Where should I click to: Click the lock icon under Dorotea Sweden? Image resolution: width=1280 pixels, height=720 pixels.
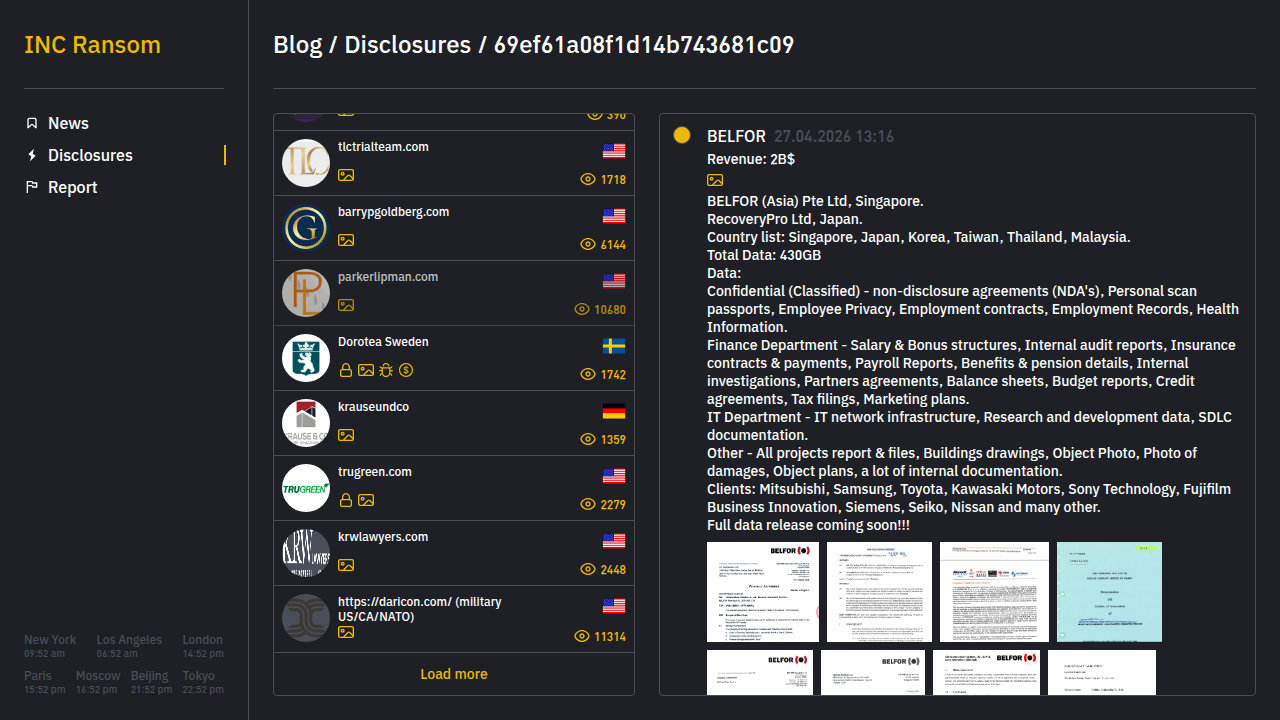tap(346, 370)
